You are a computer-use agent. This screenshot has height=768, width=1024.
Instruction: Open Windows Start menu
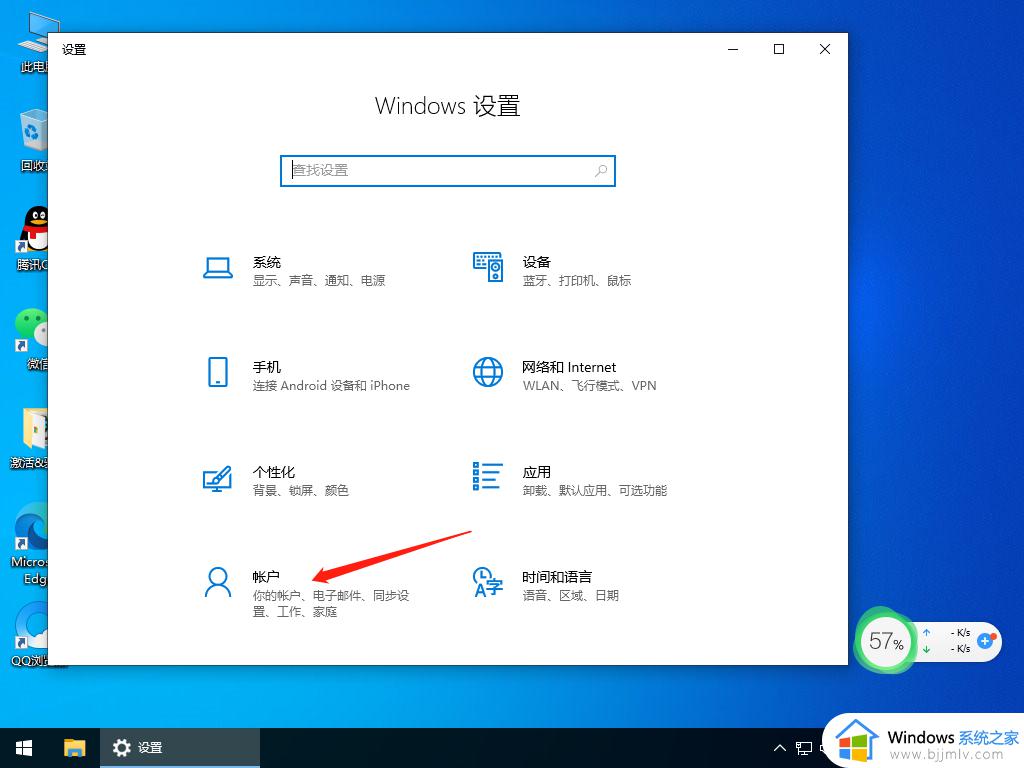[x=24, y=748]
